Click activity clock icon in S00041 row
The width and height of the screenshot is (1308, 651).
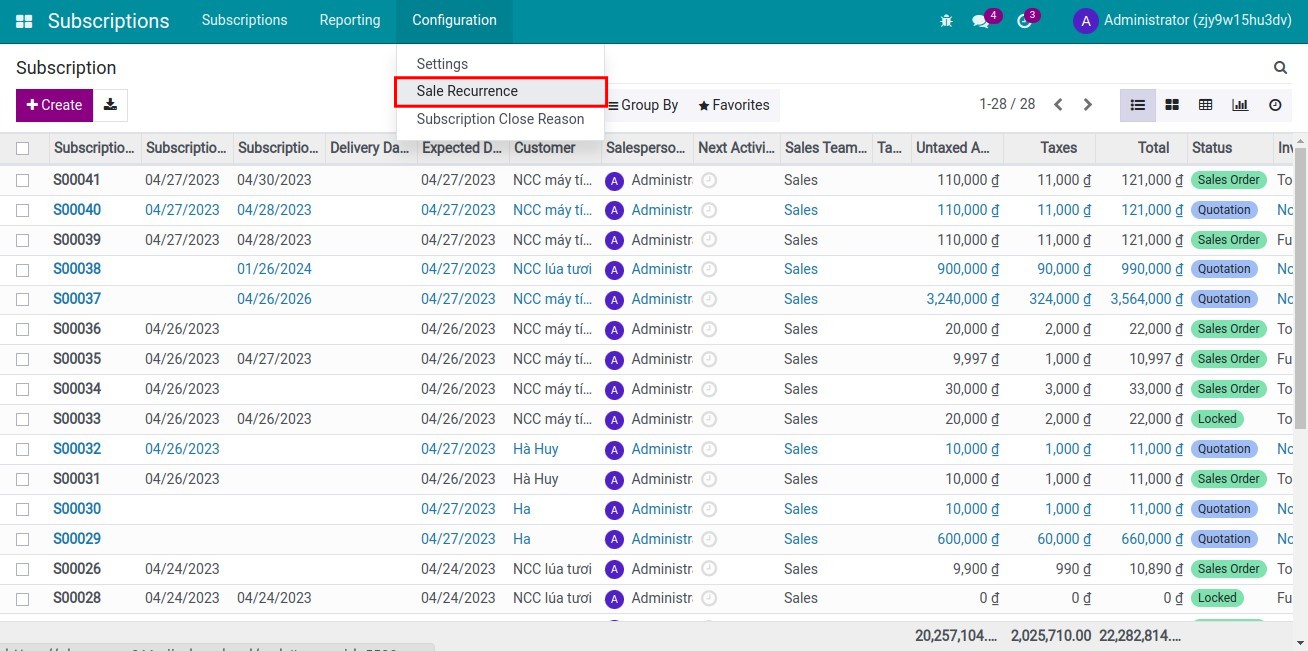click(x=709, y=181)
